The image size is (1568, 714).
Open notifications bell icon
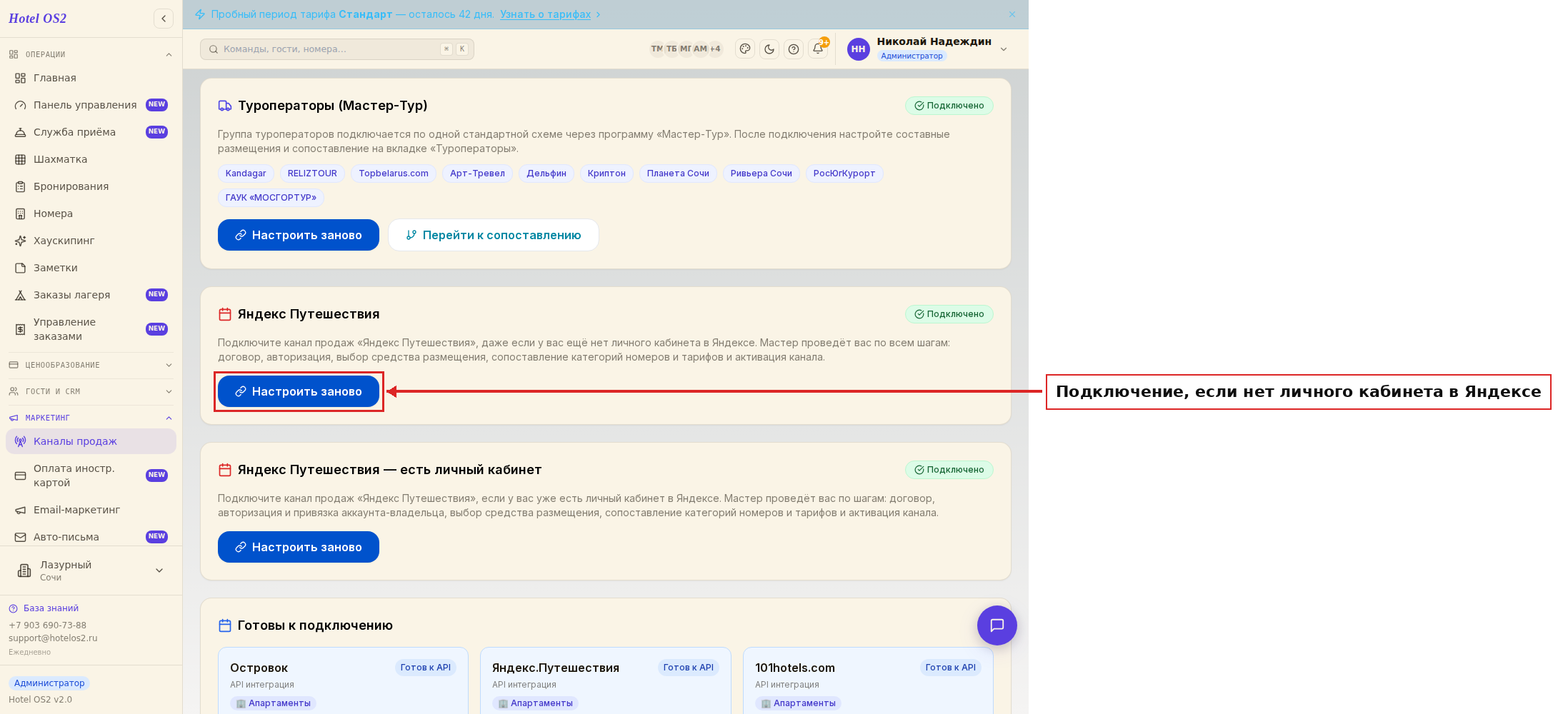pos(818,49)
